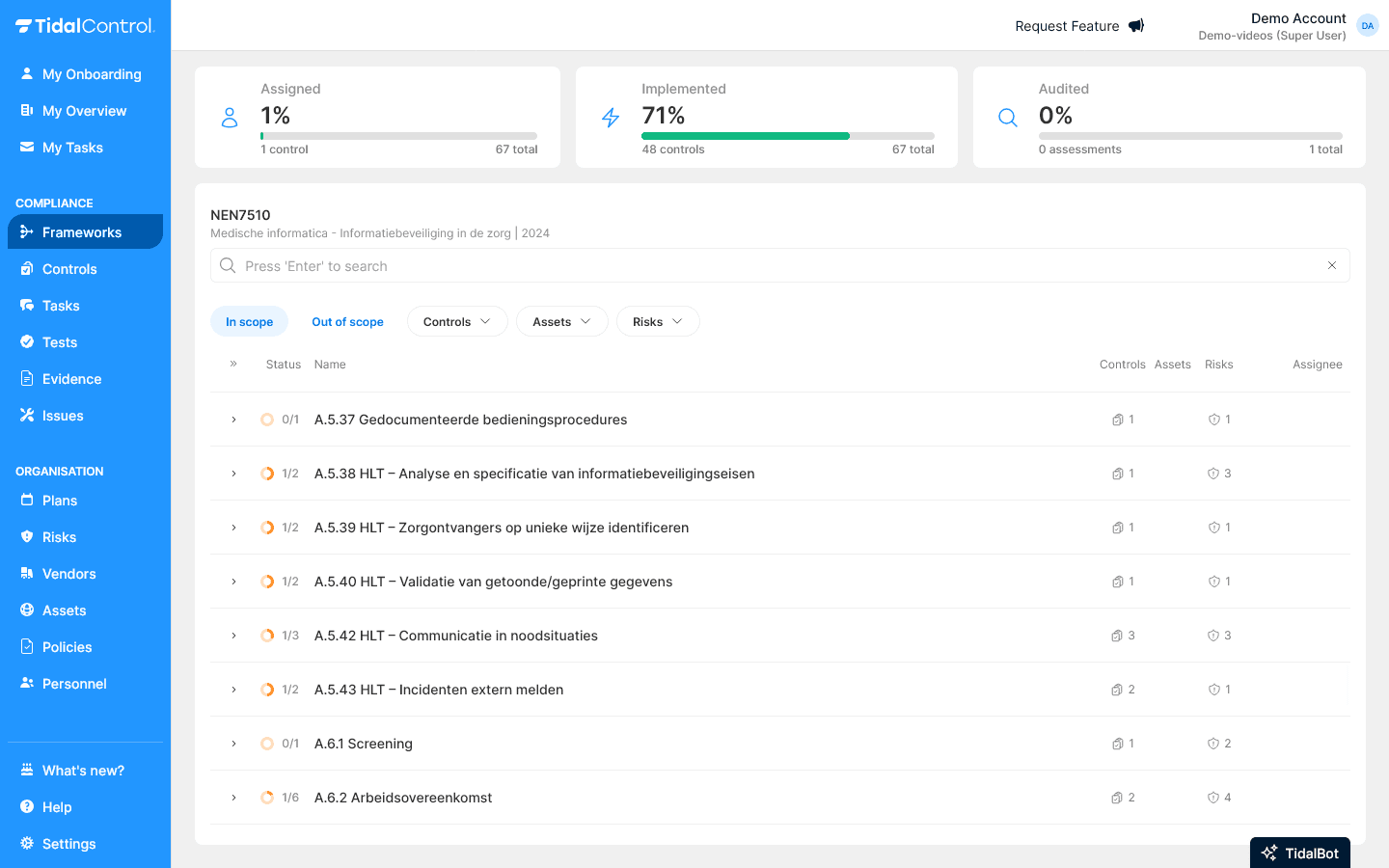1389x868 pixels.
Task: Open the Policies section
Action: click(66, 646)
